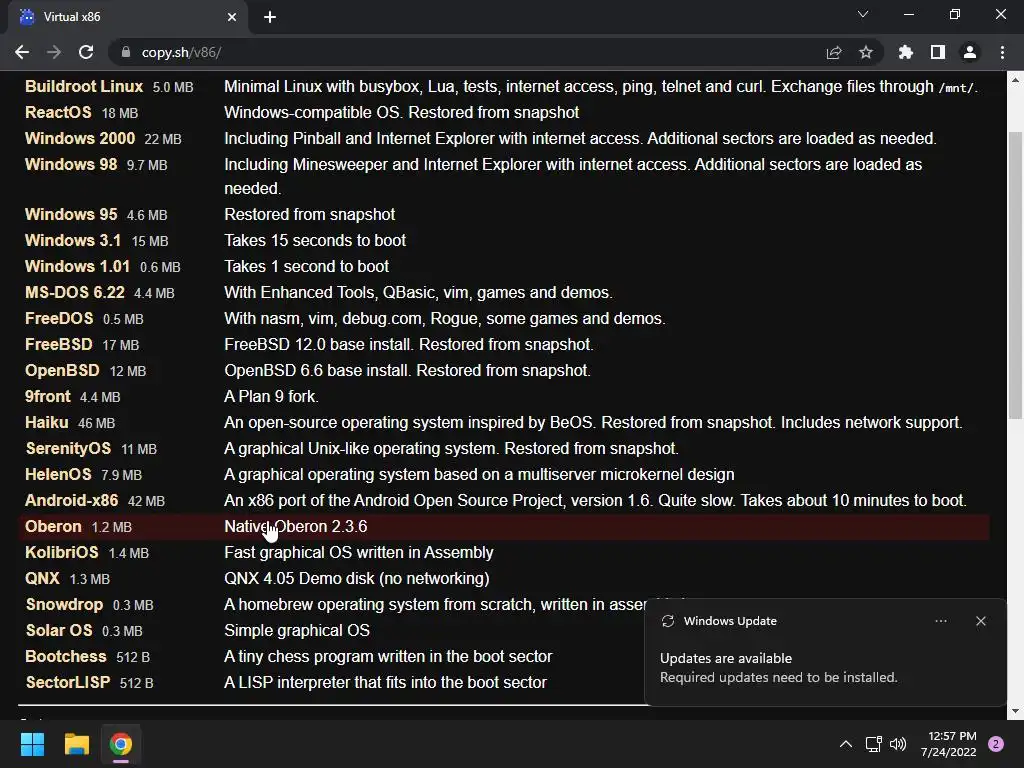Start Bootchess
Image resolution: width=1024 pixels, height=768 pixels.
[65, 656]
